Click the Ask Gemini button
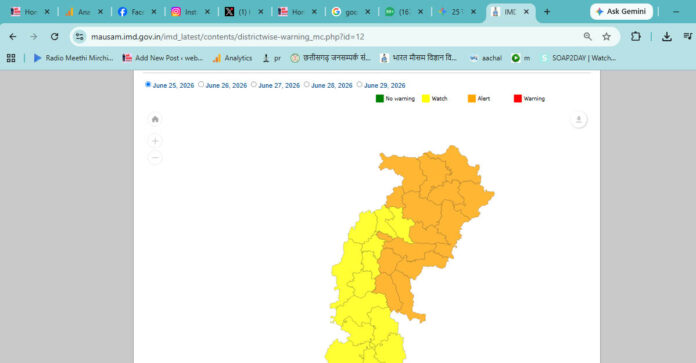 (621, 12)
